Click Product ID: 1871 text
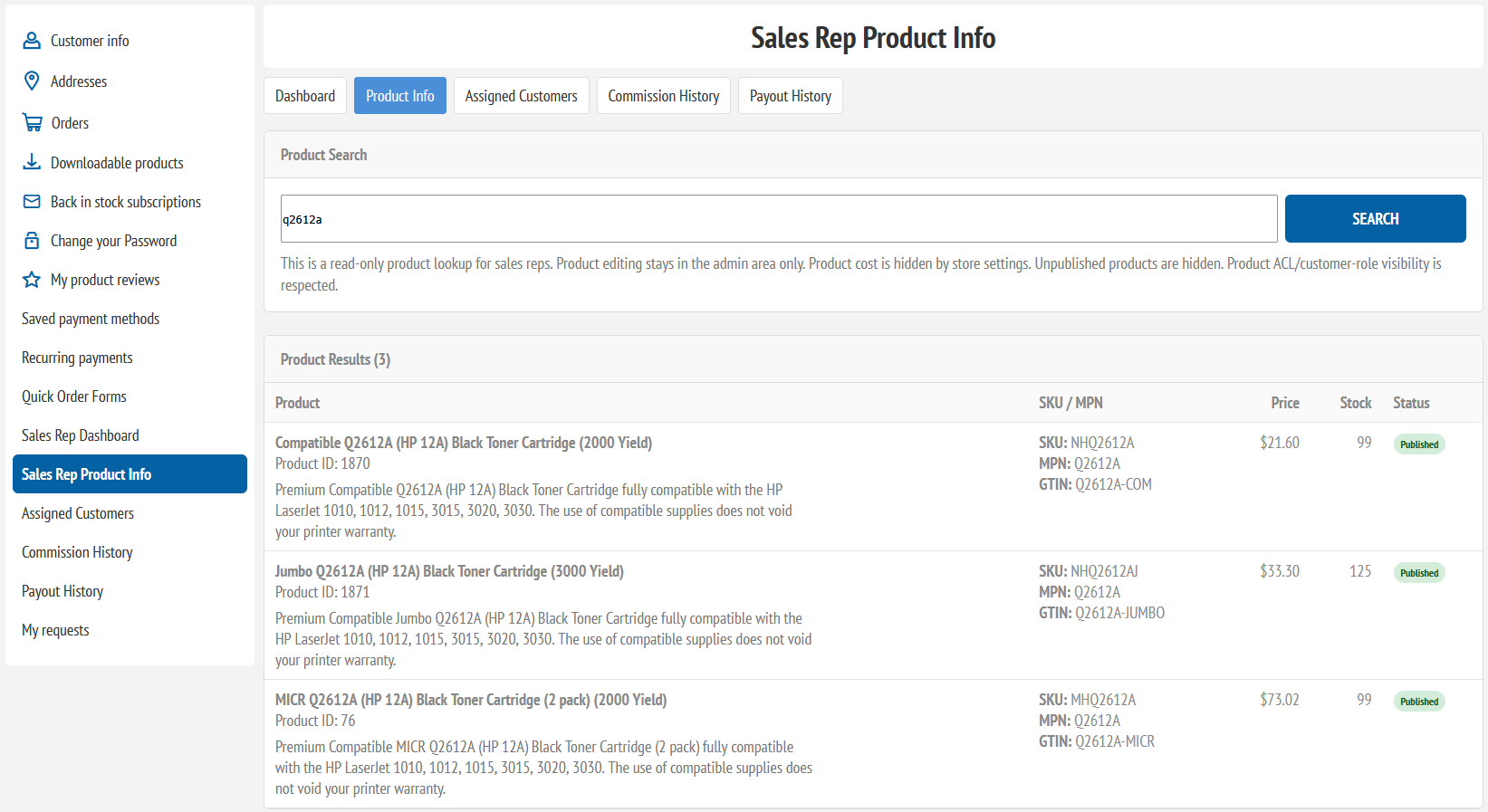The height and width of the screenshot is (812, 1488). pyautogui.click(x=322, y=592)
